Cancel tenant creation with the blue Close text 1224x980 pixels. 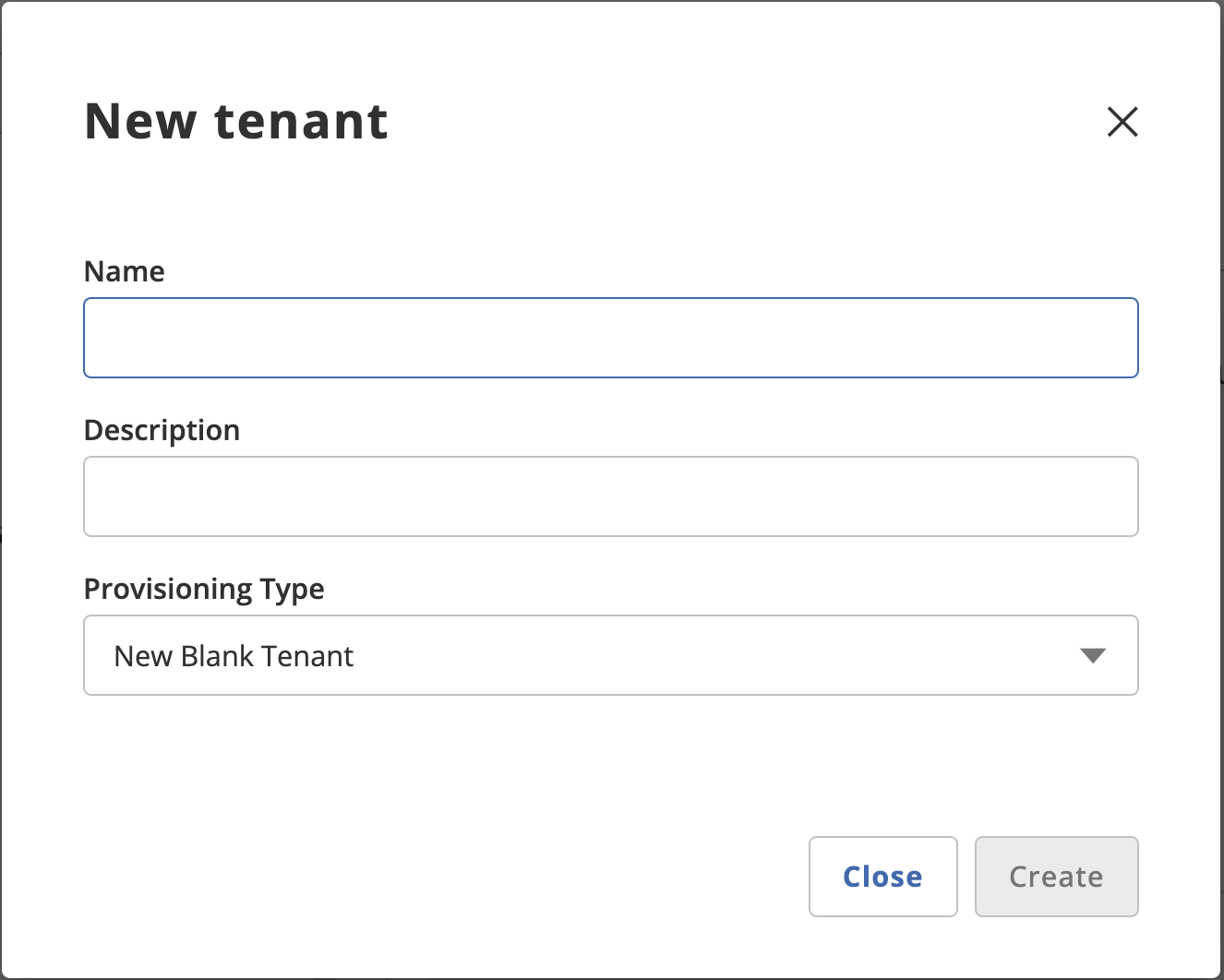882,877
